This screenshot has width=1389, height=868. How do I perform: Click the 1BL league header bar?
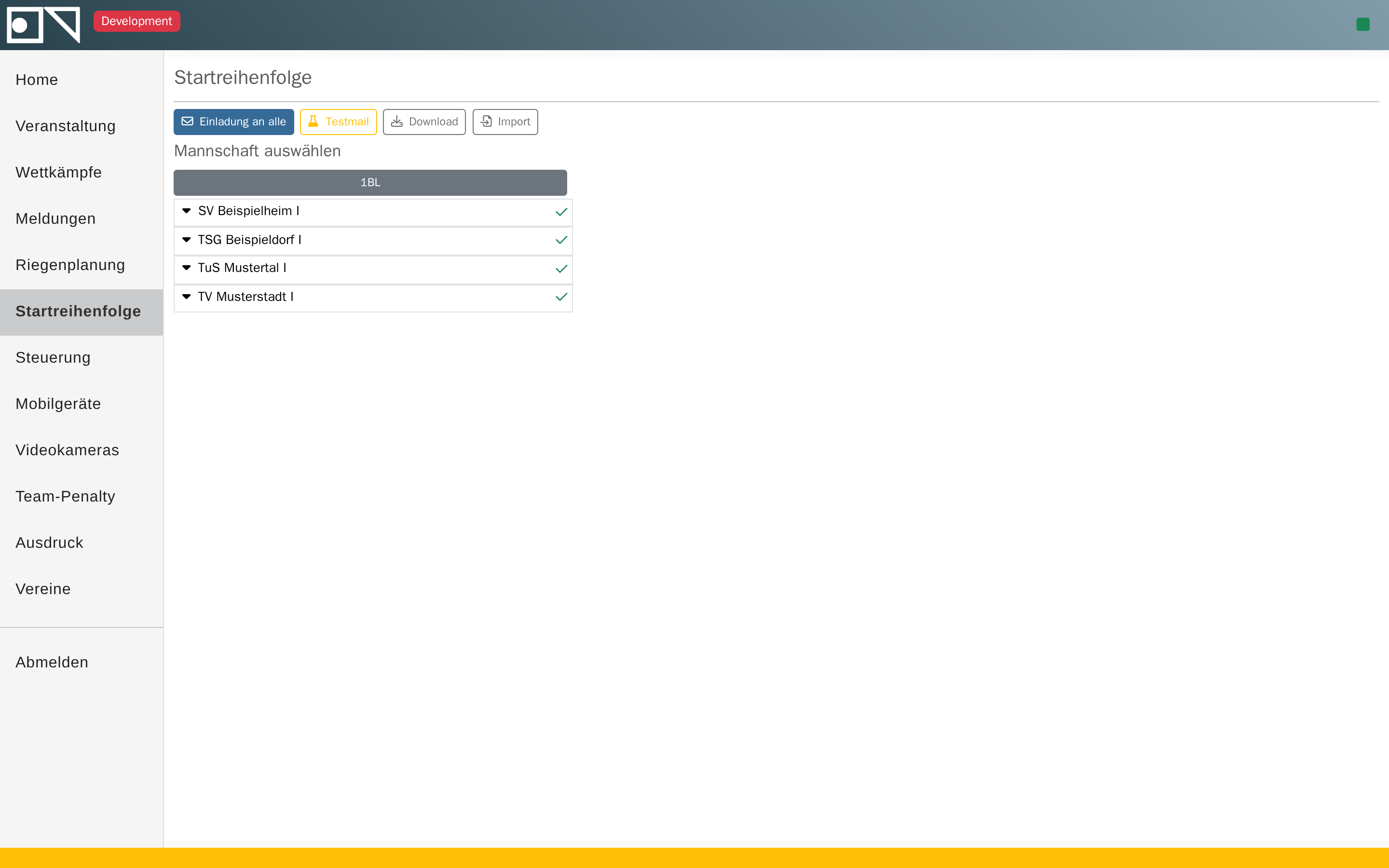[x=370, y=183]
